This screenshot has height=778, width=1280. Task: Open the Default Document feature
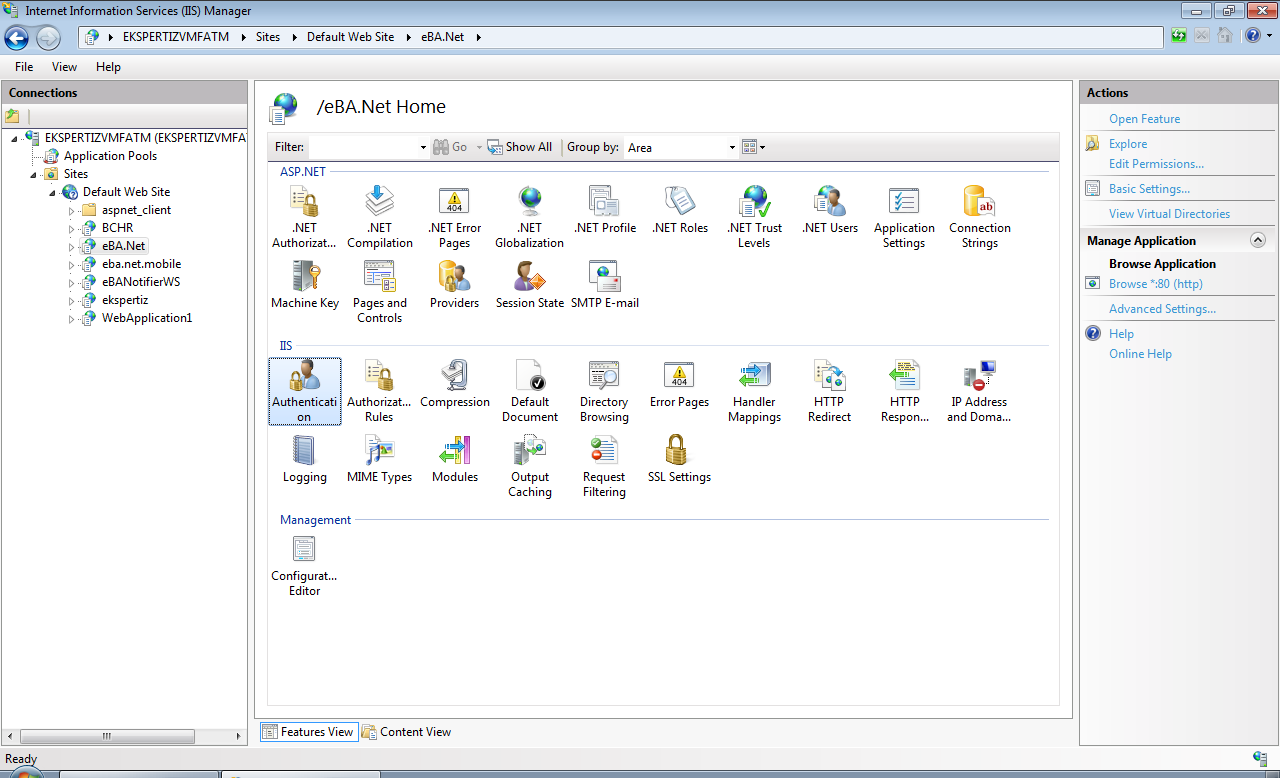(529, 390)
